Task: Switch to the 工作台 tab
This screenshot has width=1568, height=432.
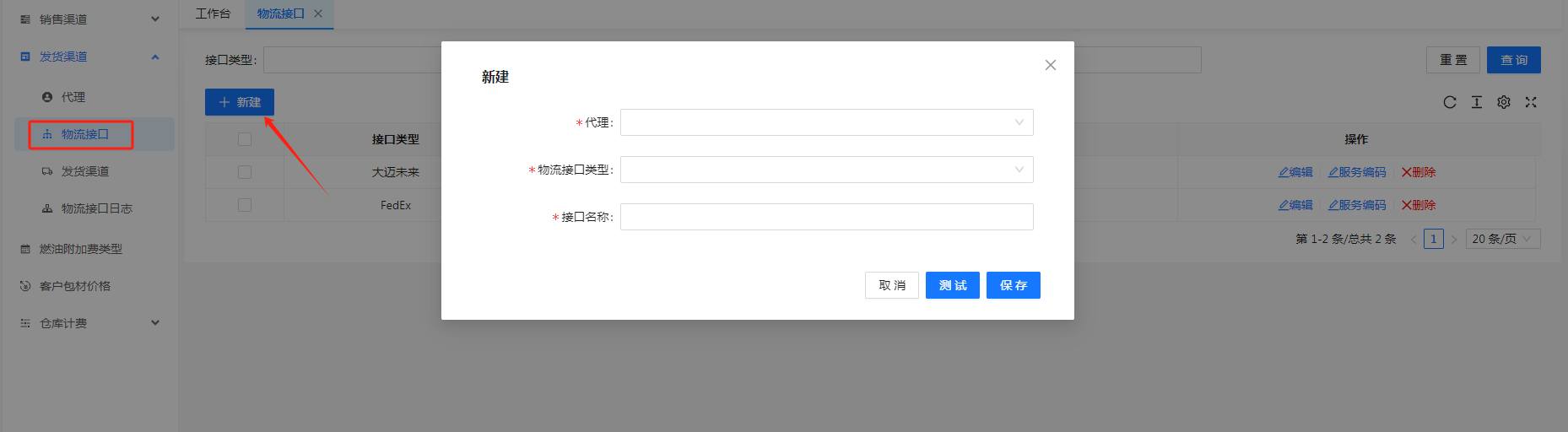Action: click(x=213, y=13)
